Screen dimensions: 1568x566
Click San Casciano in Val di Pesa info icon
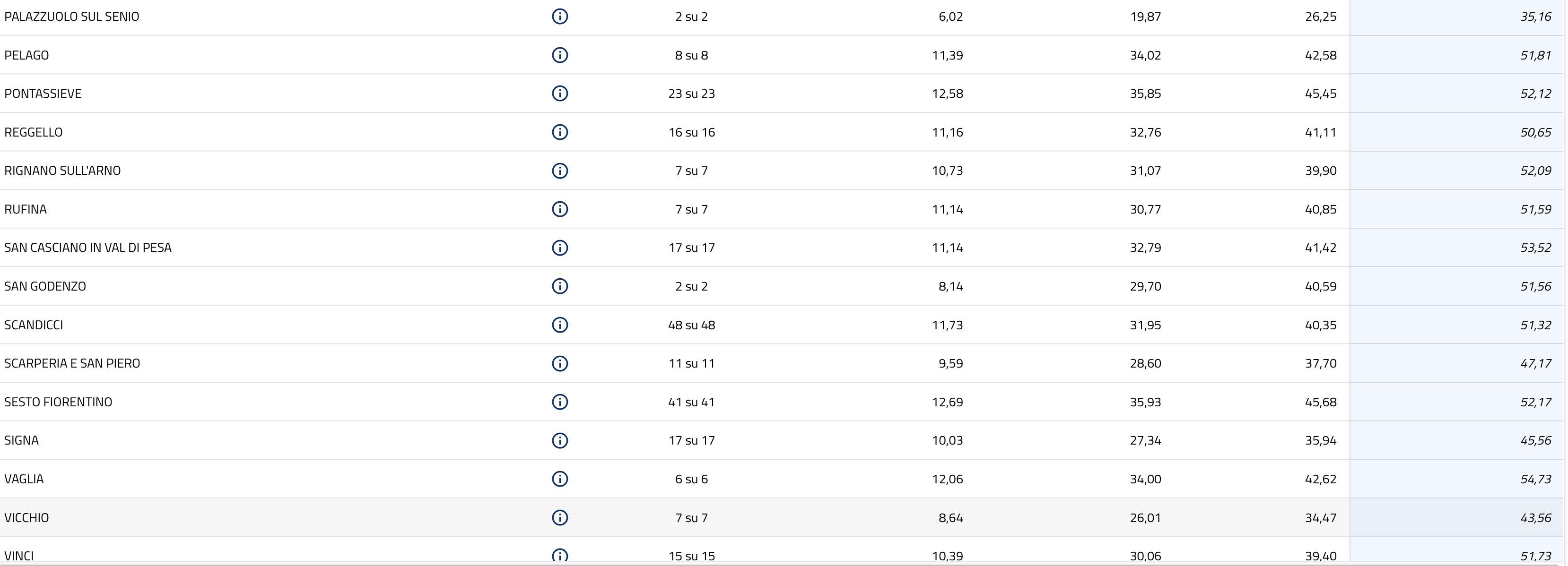click(x=559, y=248)
